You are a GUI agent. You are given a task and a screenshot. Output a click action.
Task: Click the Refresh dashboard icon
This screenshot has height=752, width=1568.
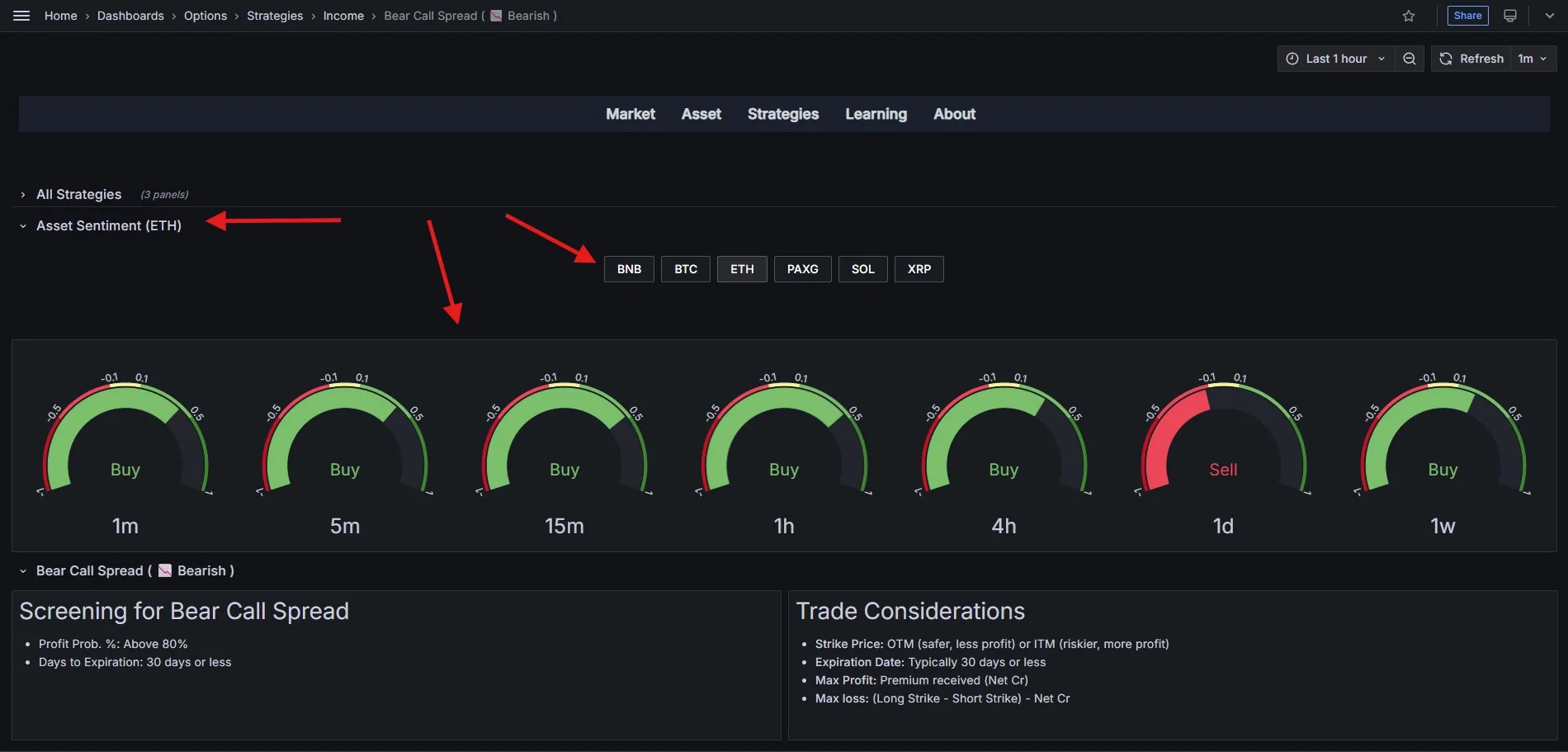[x=1470, y=58]
